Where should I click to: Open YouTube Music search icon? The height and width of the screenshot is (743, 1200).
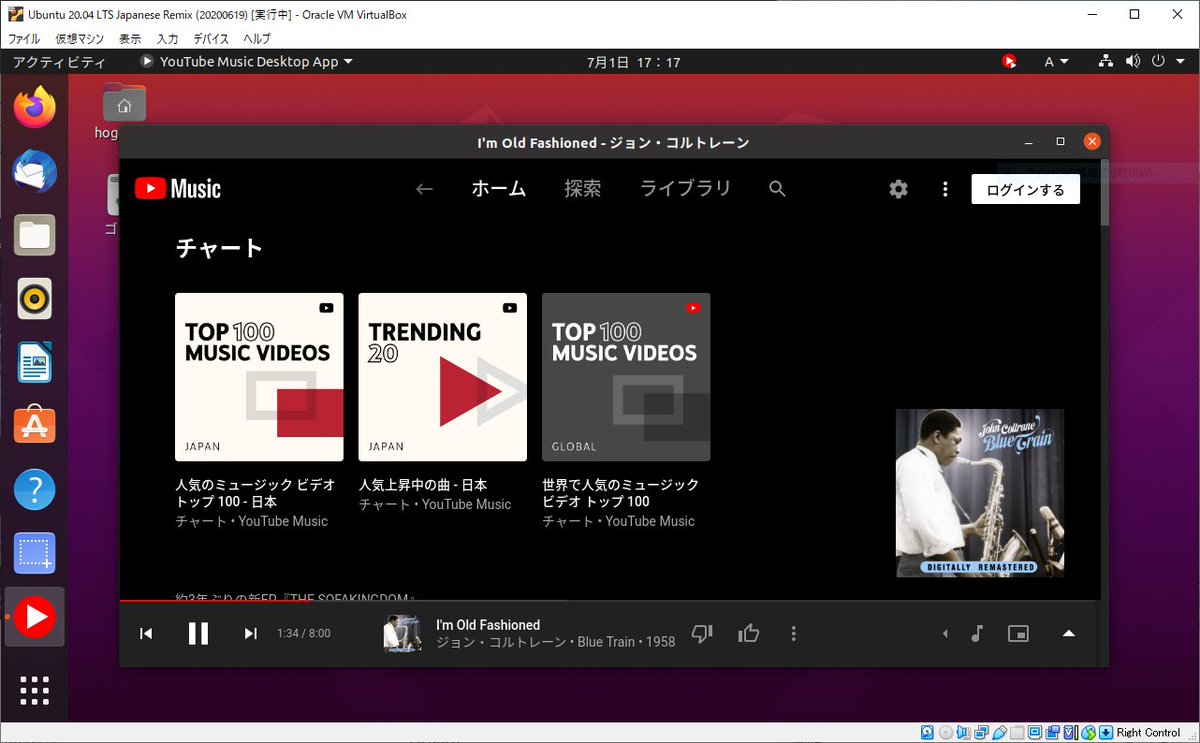(777, 189)
